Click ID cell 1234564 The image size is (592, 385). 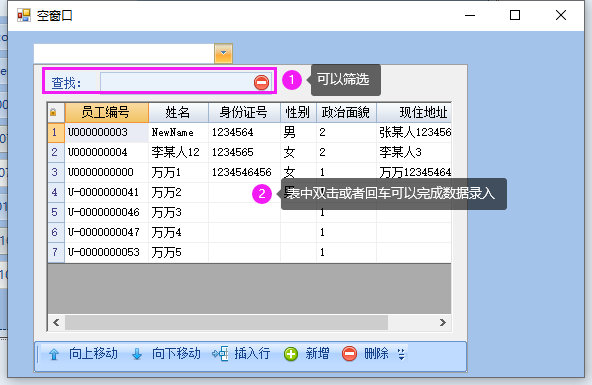pos(244,132)
